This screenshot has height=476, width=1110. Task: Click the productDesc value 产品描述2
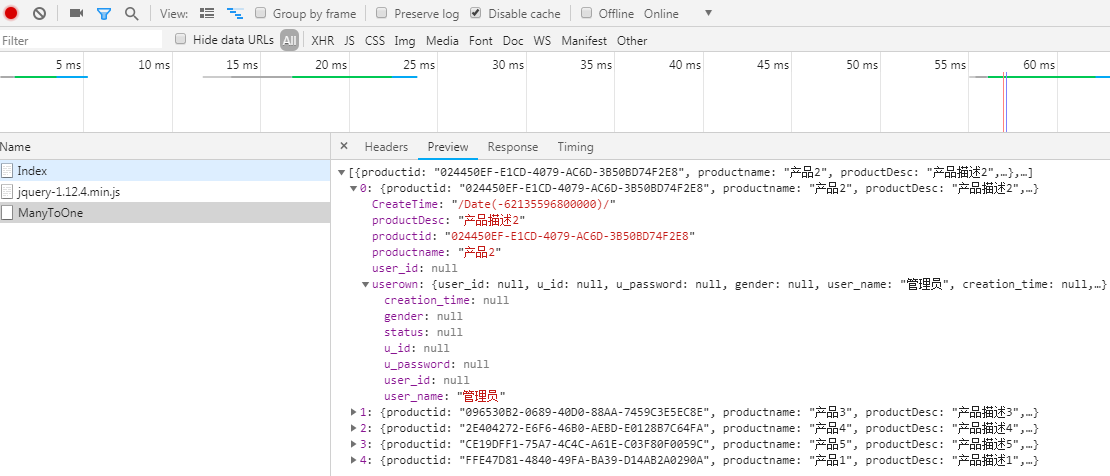point(491,220)
